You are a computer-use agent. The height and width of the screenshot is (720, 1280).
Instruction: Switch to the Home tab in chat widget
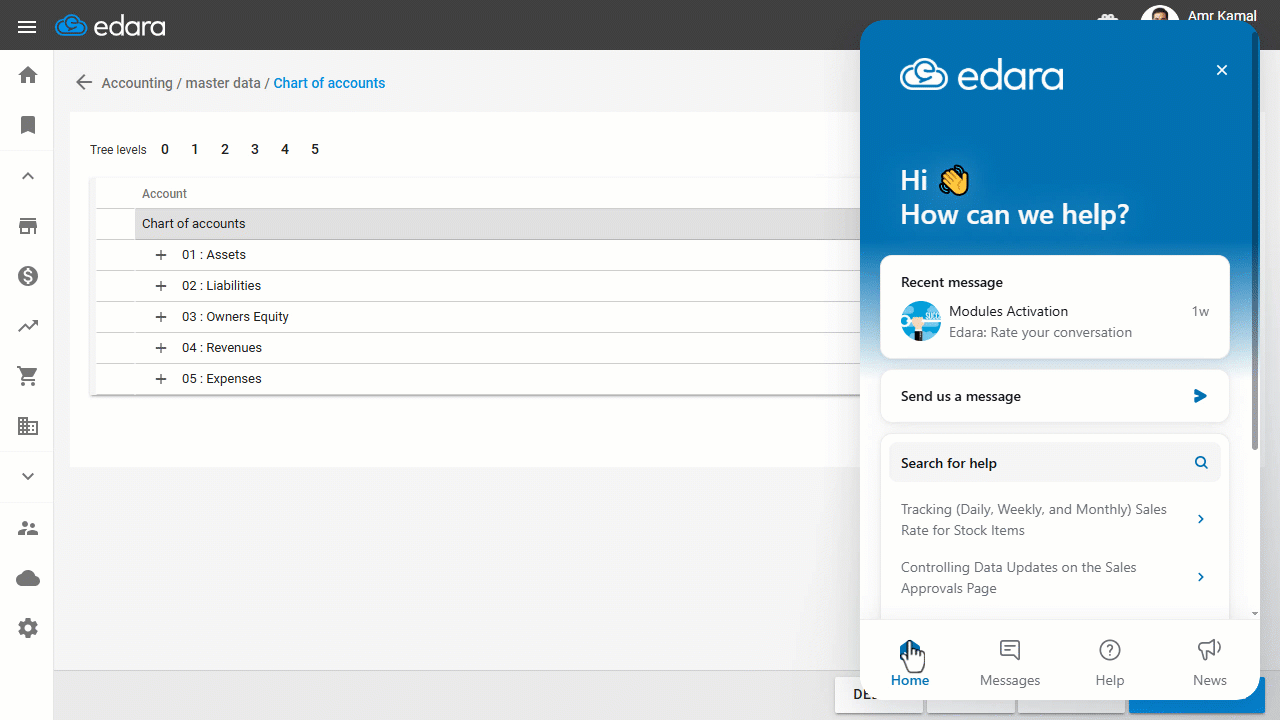click(x=910, y=663)
